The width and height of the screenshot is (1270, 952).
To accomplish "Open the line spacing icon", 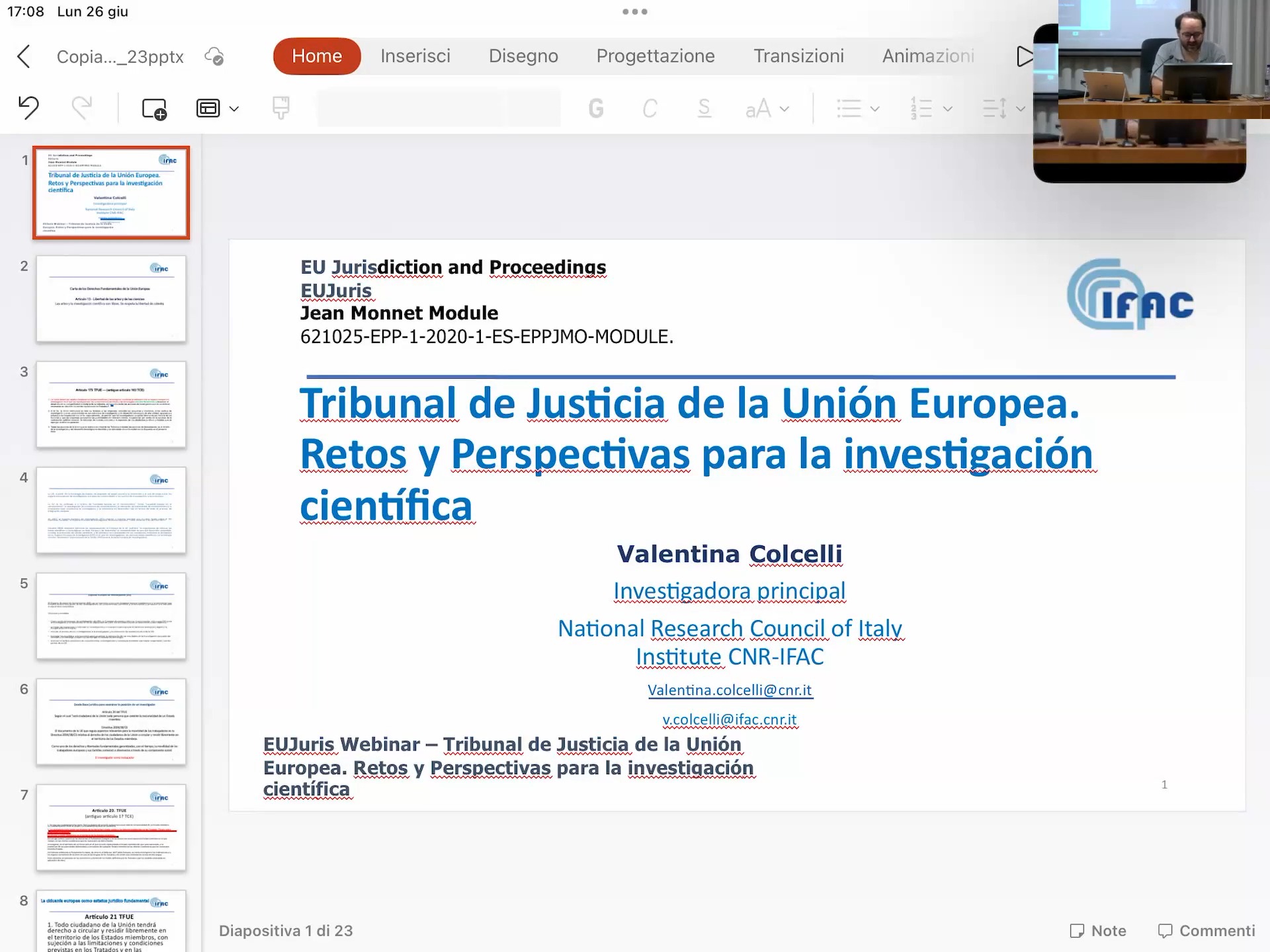I will (995, 108).
